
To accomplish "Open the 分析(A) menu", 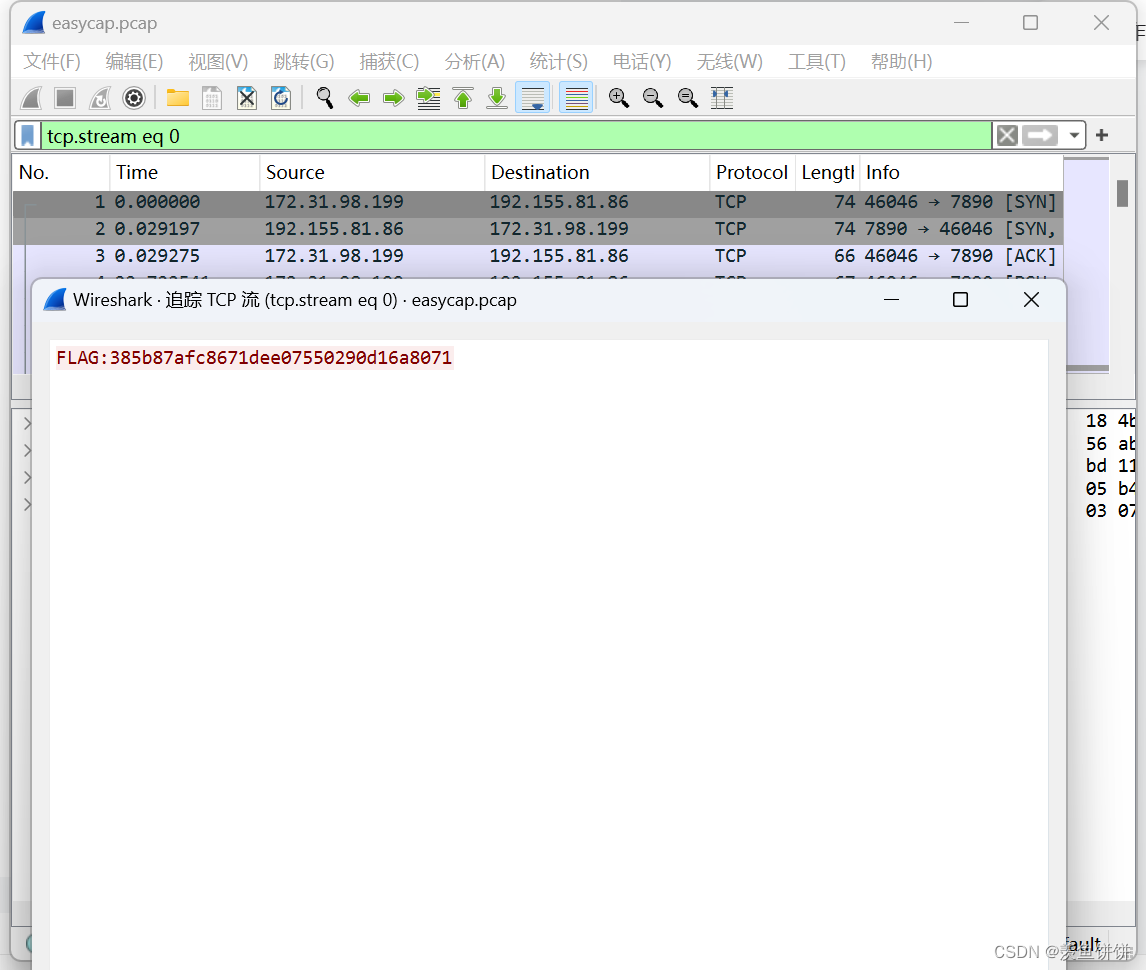I will tap(474, 61).
